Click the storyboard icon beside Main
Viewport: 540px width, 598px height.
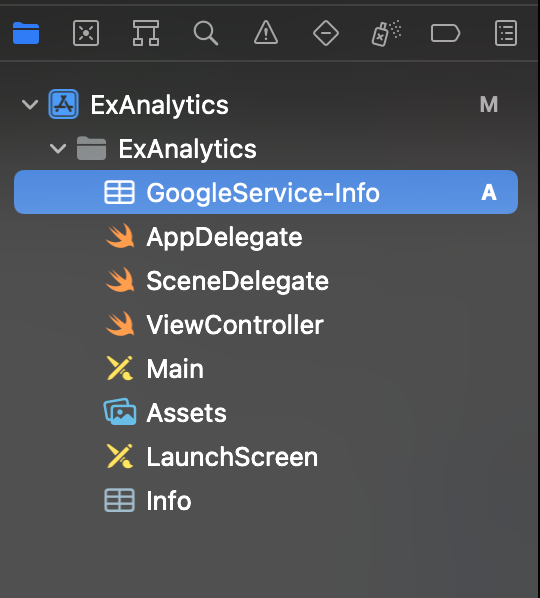click(120, 368)
